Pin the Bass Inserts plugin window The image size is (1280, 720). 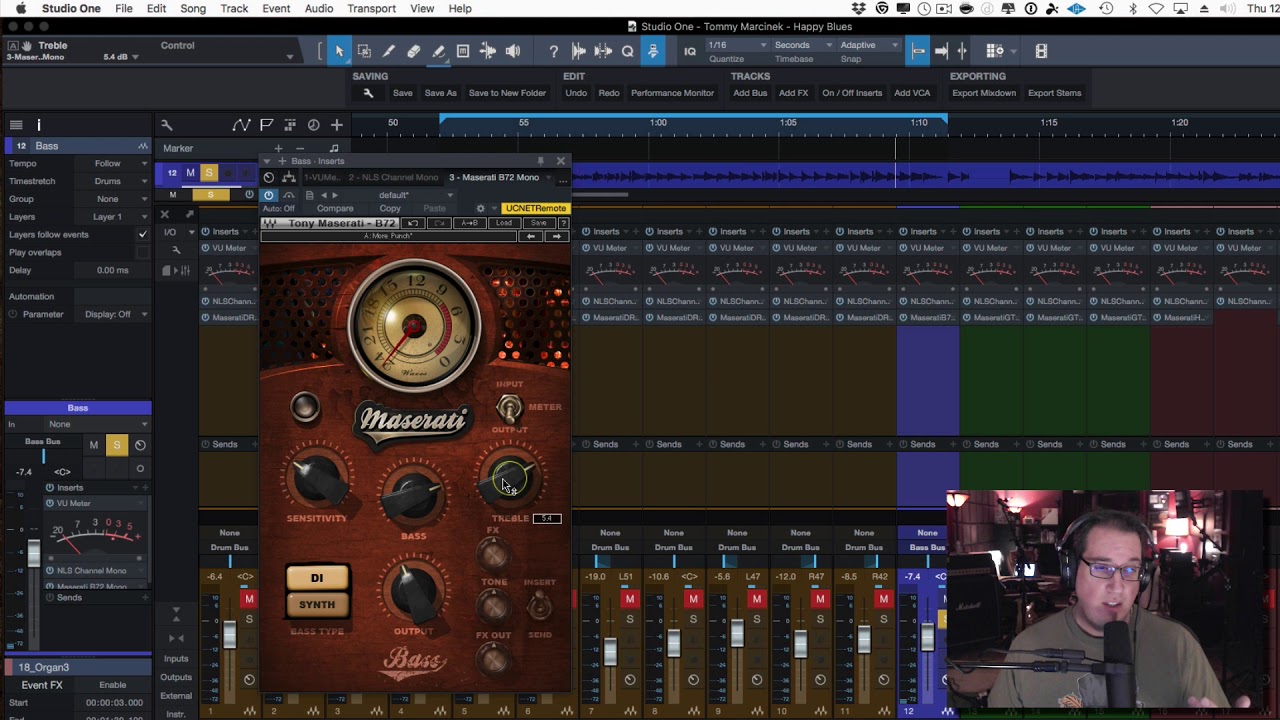tap(540, 161)
